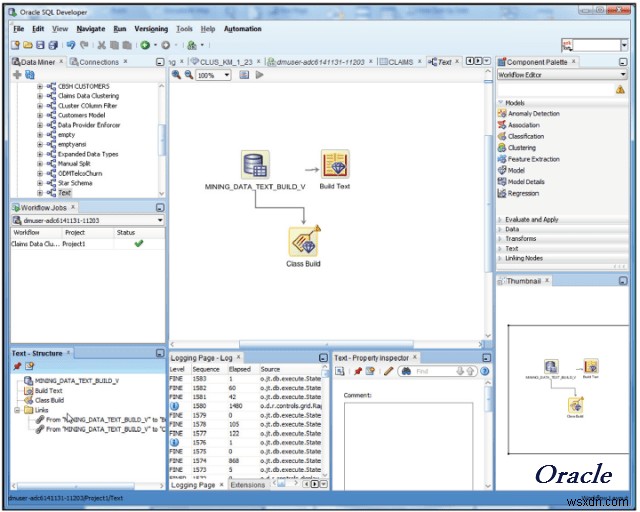The height and width of the screenshot is (512, 640).
Task: Open the zoom percentage 100% dropdown
Action: tap(227, 75)
